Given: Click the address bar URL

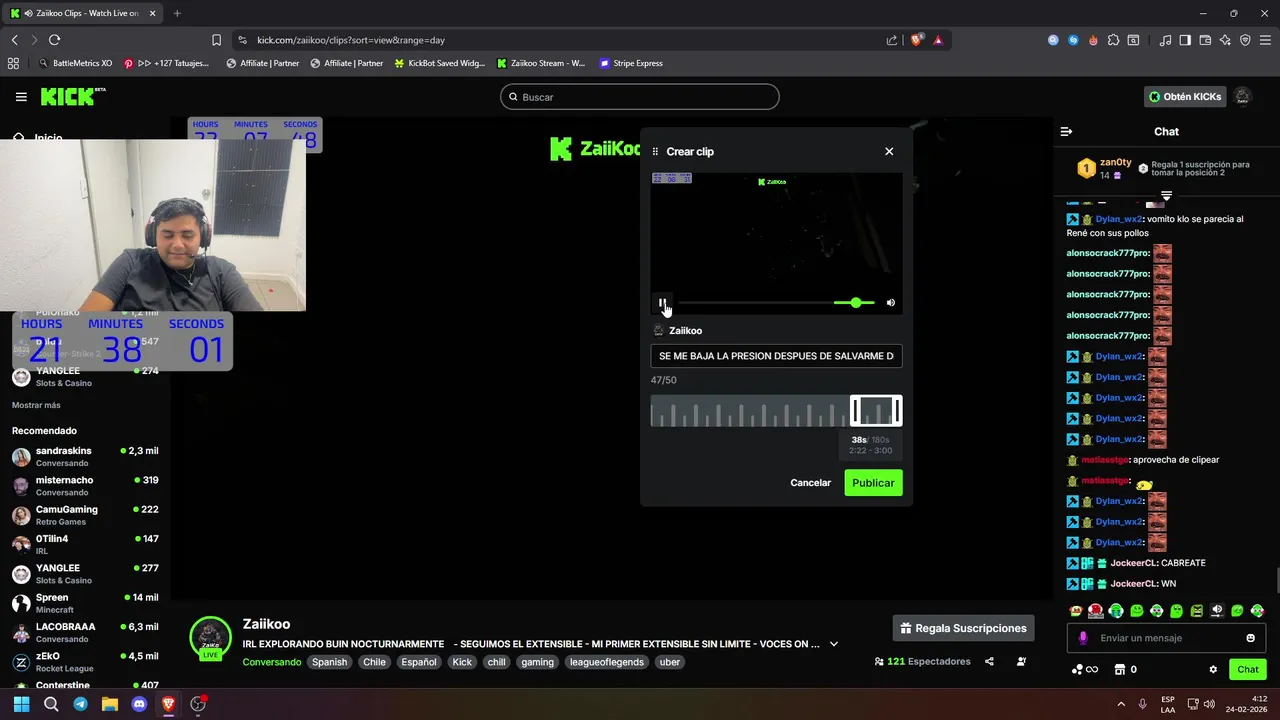Looking at the screenshot, I should click(351, 40).
